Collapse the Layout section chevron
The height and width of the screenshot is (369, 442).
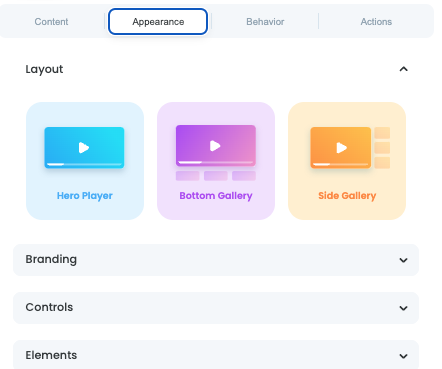click(x=404, y=69)
